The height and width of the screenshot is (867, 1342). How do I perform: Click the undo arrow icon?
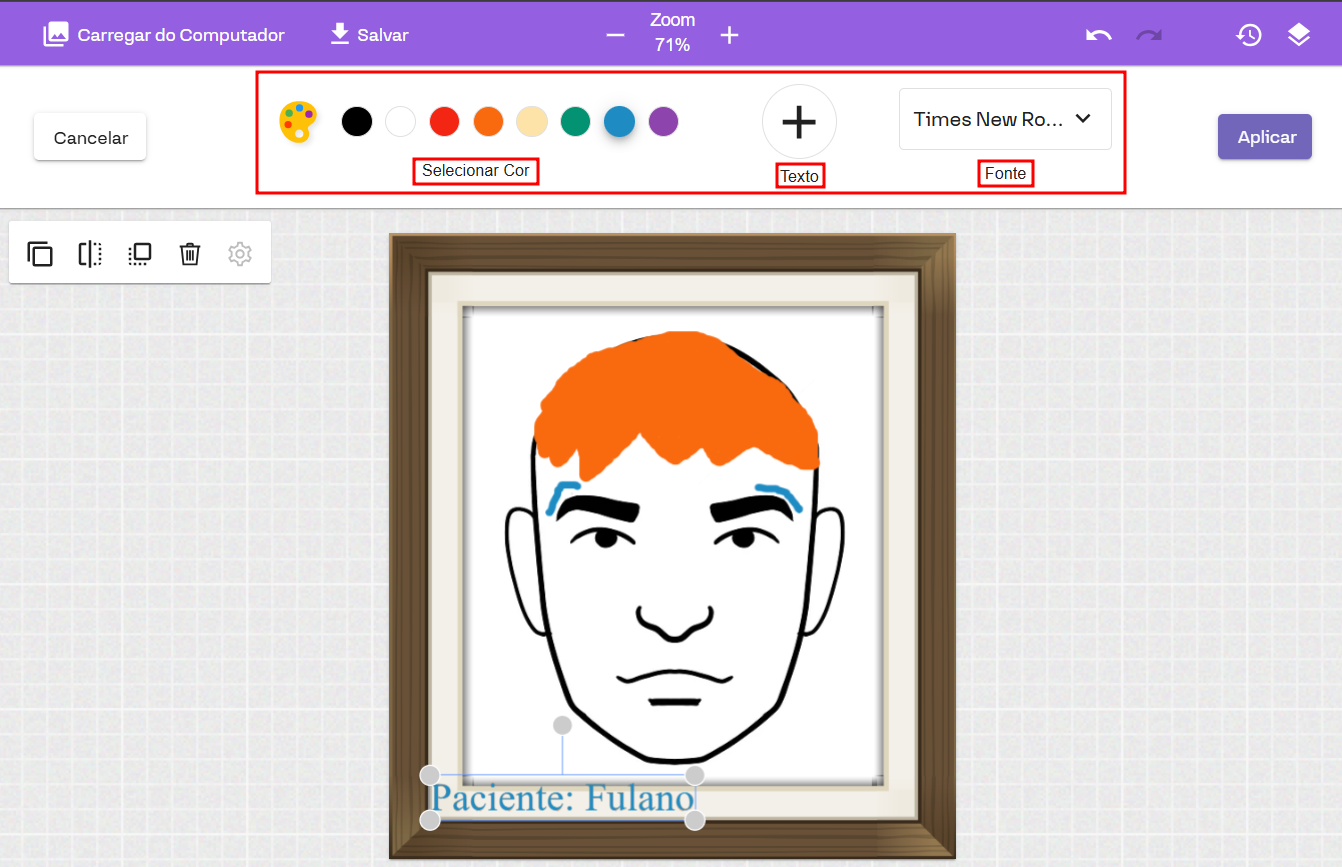pyautogui.click(x=1099, y=35)
